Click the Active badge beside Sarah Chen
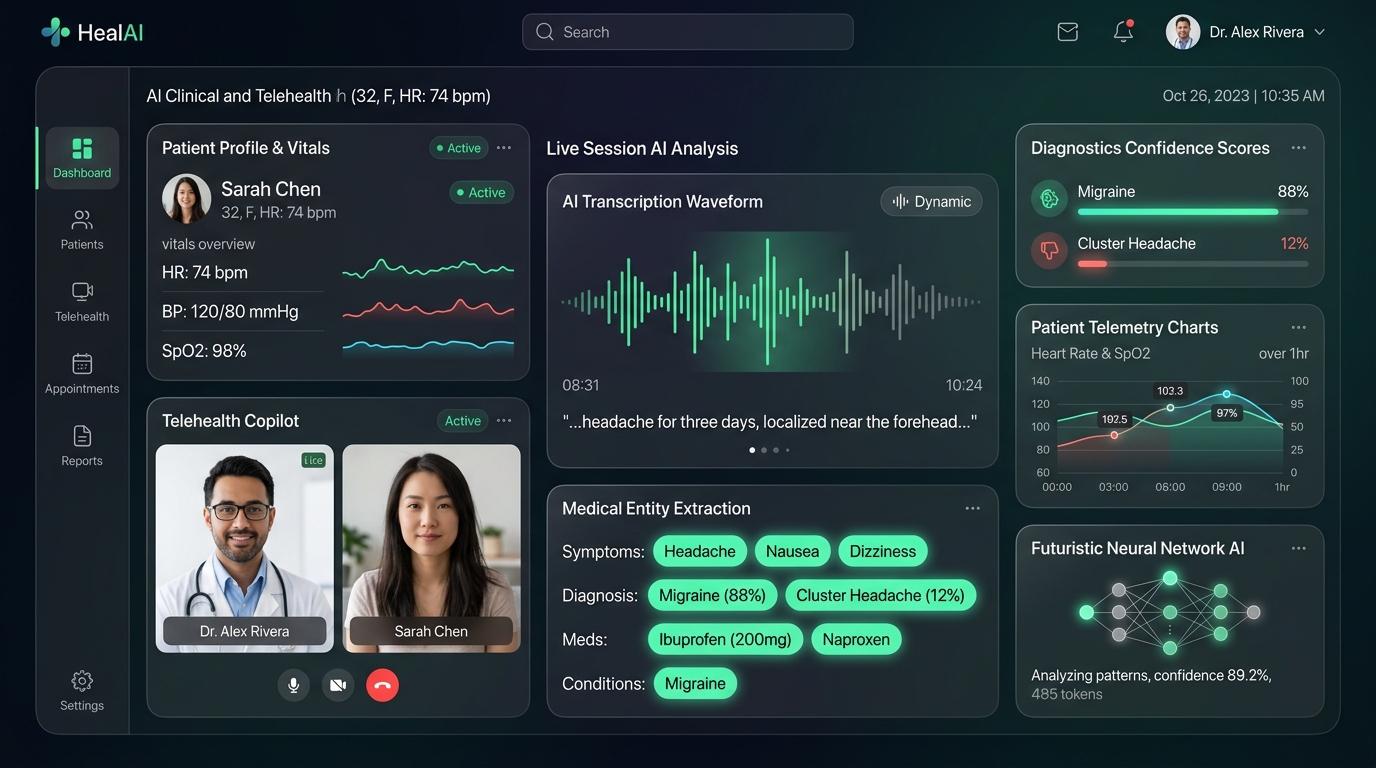The width and height of the screenshot is (1376, 768). [481, 192]
